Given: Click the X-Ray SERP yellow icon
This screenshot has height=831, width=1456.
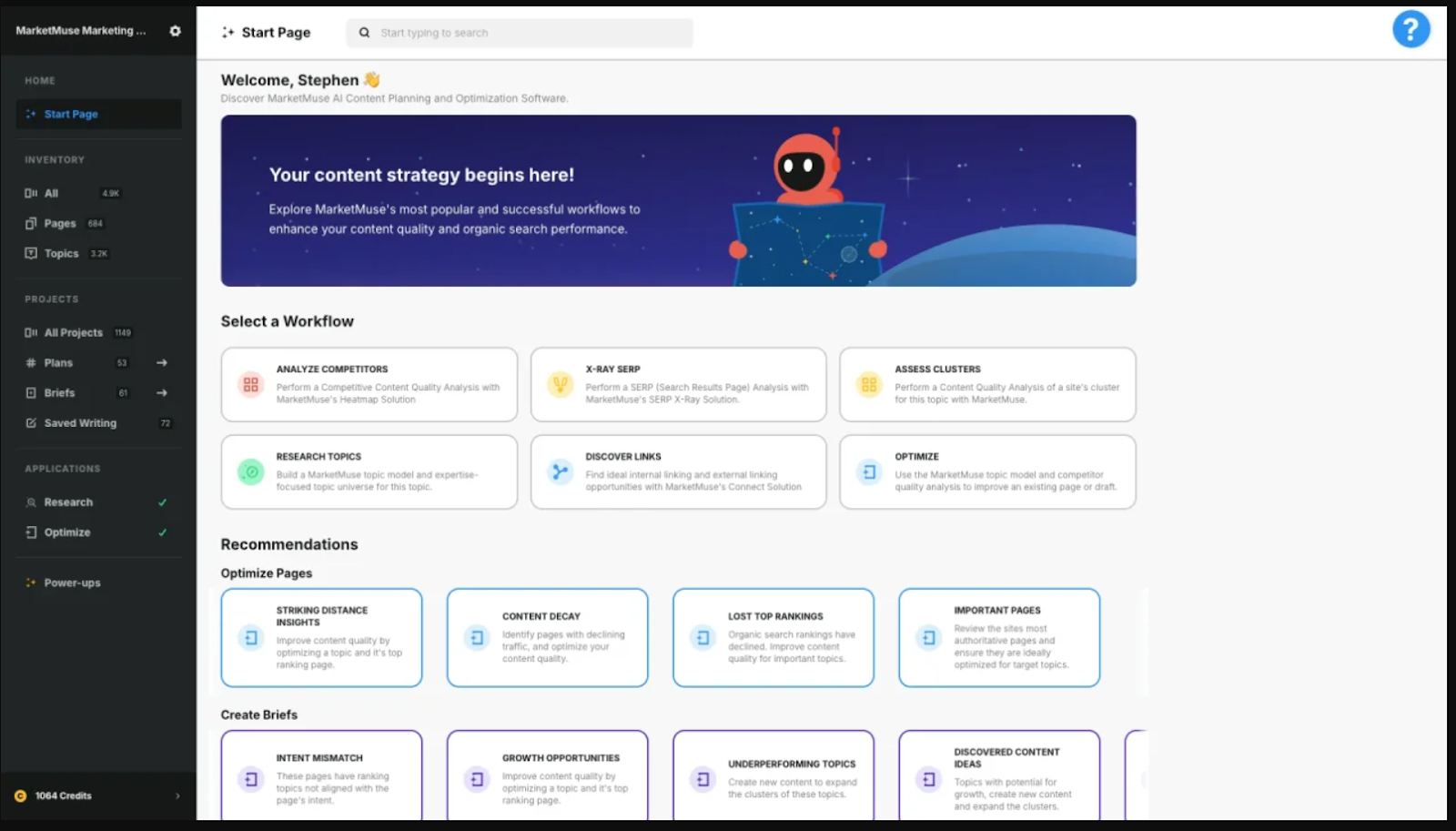Looking at the screenshot, I should click(x=561, y=384).
